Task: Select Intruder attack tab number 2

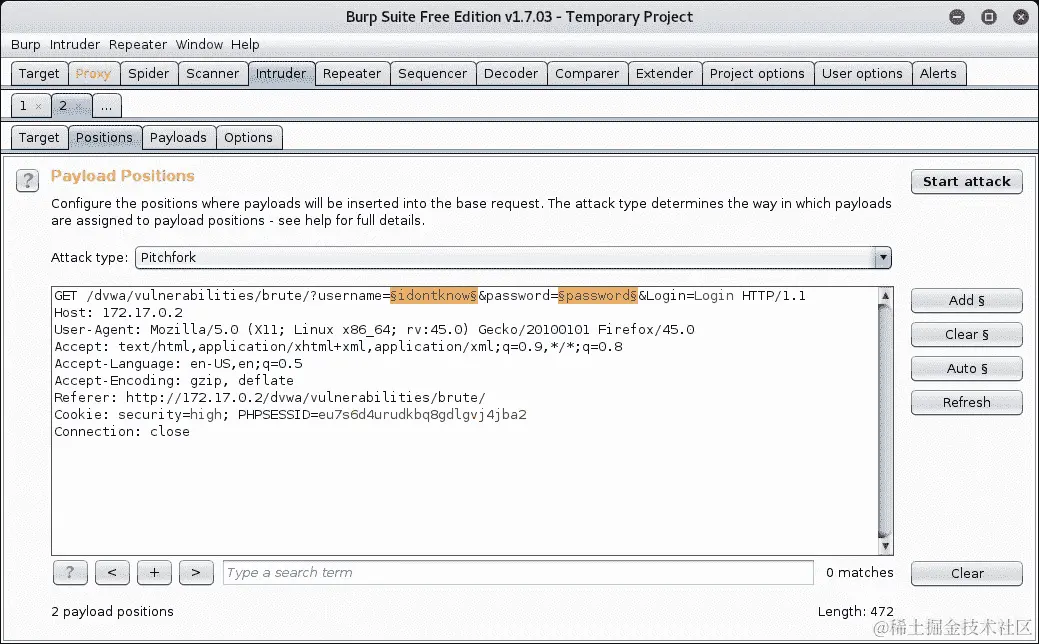Action: [63, 106]
